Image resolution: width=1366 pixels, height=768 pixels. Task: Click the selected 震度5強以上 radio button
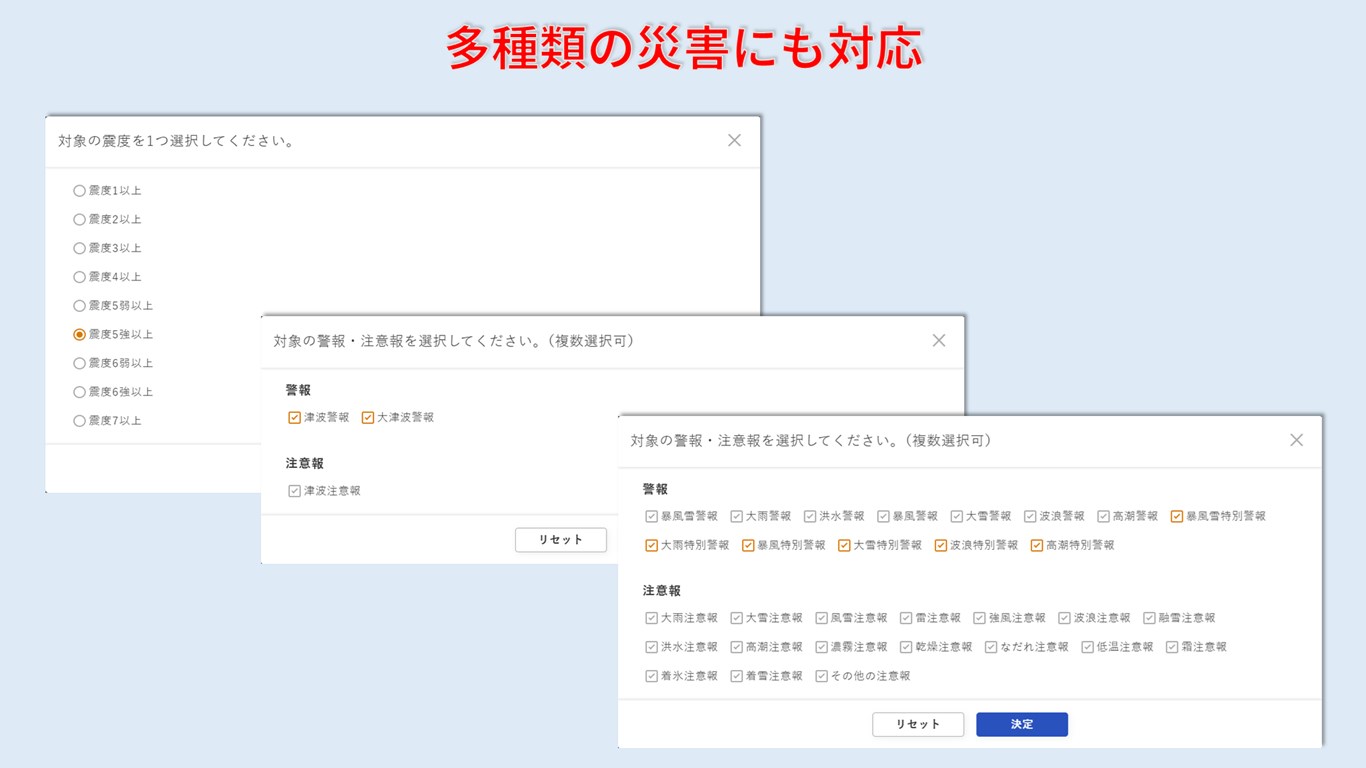coord(80,335)
